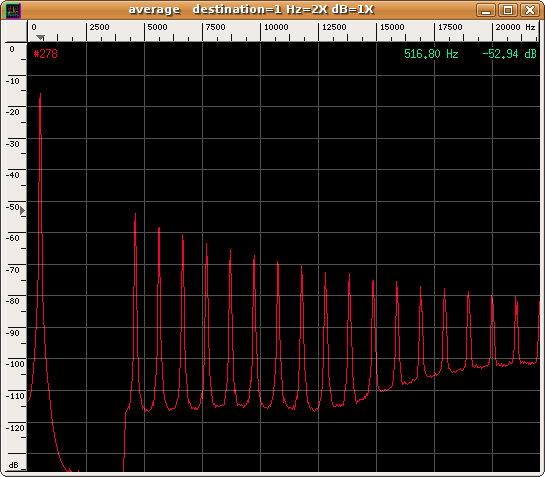Click the red #278 frame counter label
The height and width of the screenshot is (477, 545).
[x=46, y=54]
